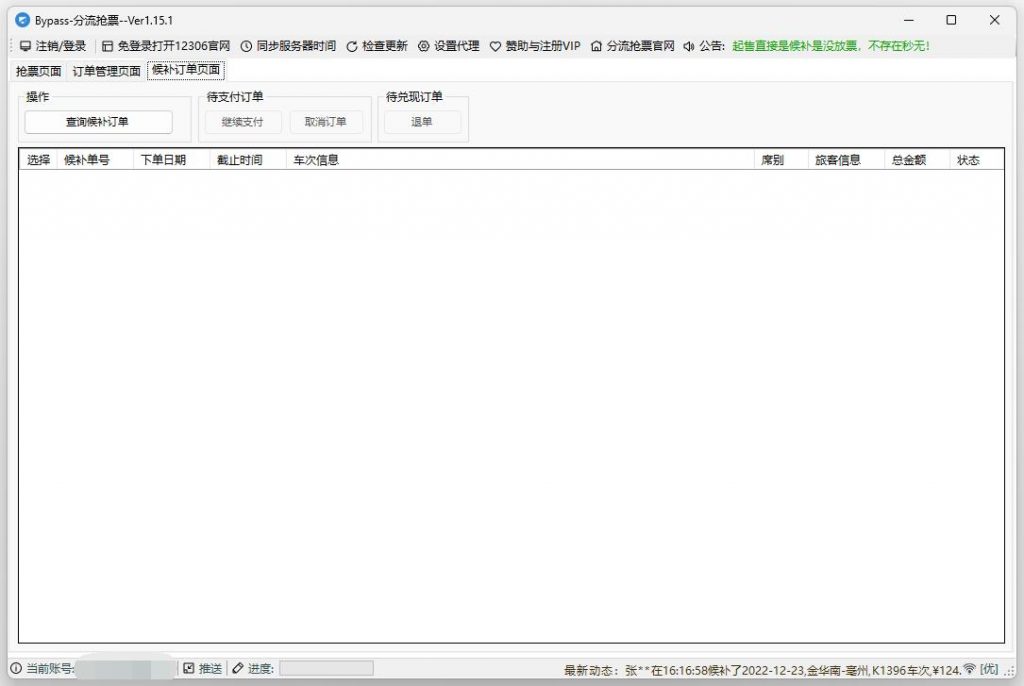Screen dimensions: 1024x686
Task: Check for updates via 检查更新 refresh icon
Action: point(351,46)
